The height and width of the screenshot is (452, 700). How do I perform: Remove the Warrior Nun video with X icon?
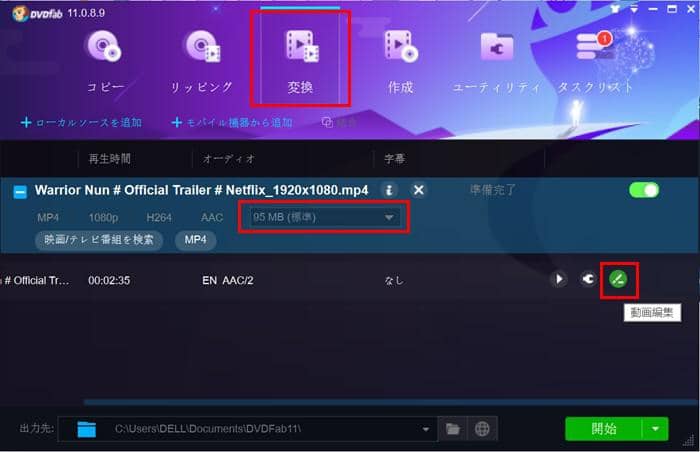pyautogui.click(x=418, y=190)
